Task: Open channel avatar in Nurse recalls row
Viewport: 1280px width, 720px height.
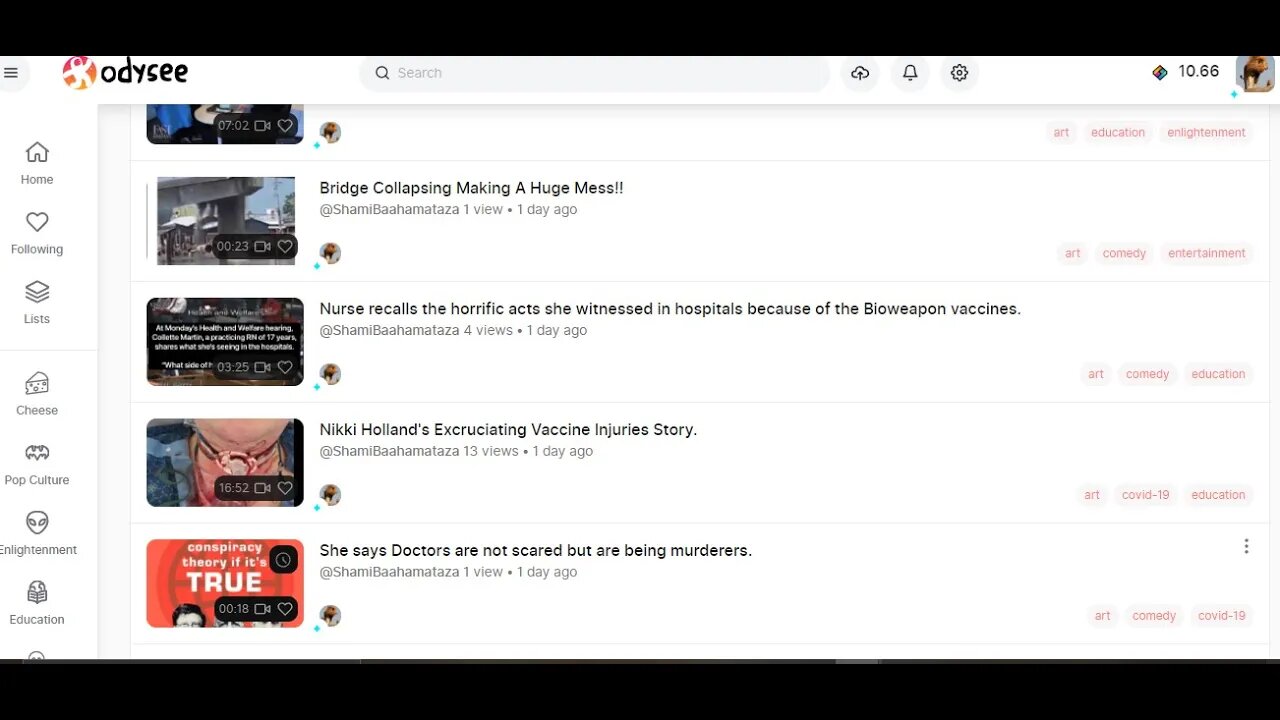Action: click(330, 374)
